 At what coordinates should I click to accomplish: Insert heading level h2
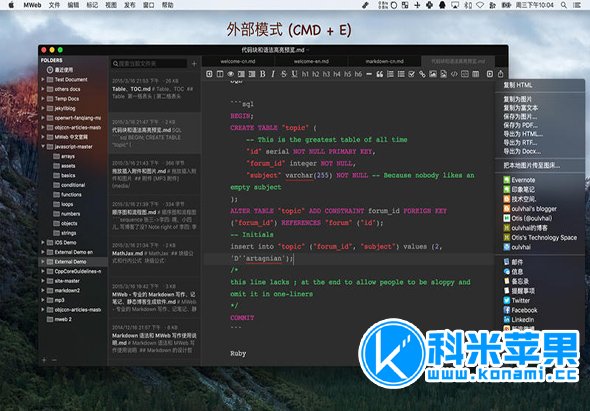pyautogui.click(x=315, y=74)
